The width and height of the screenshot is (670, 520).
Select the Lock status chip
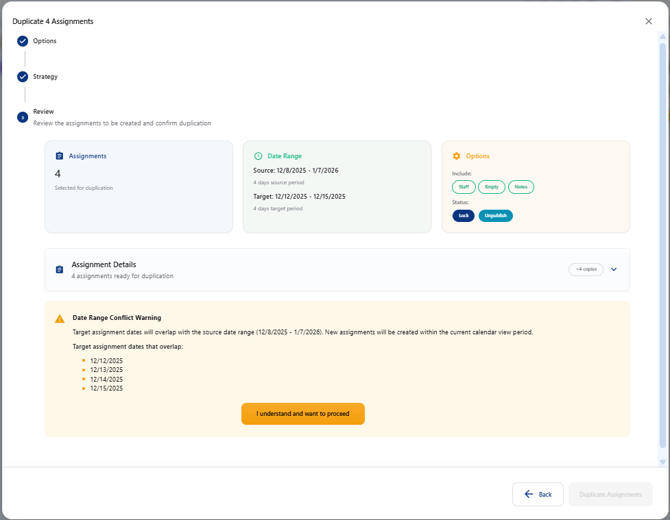463,216
